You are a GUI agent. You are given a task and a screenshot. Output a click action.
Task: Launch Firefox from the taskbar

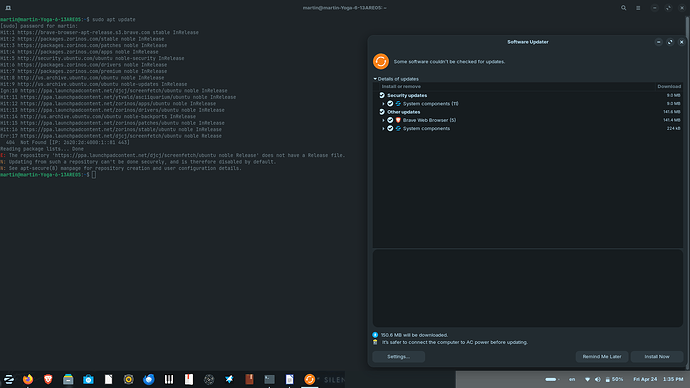click(28, 379)
